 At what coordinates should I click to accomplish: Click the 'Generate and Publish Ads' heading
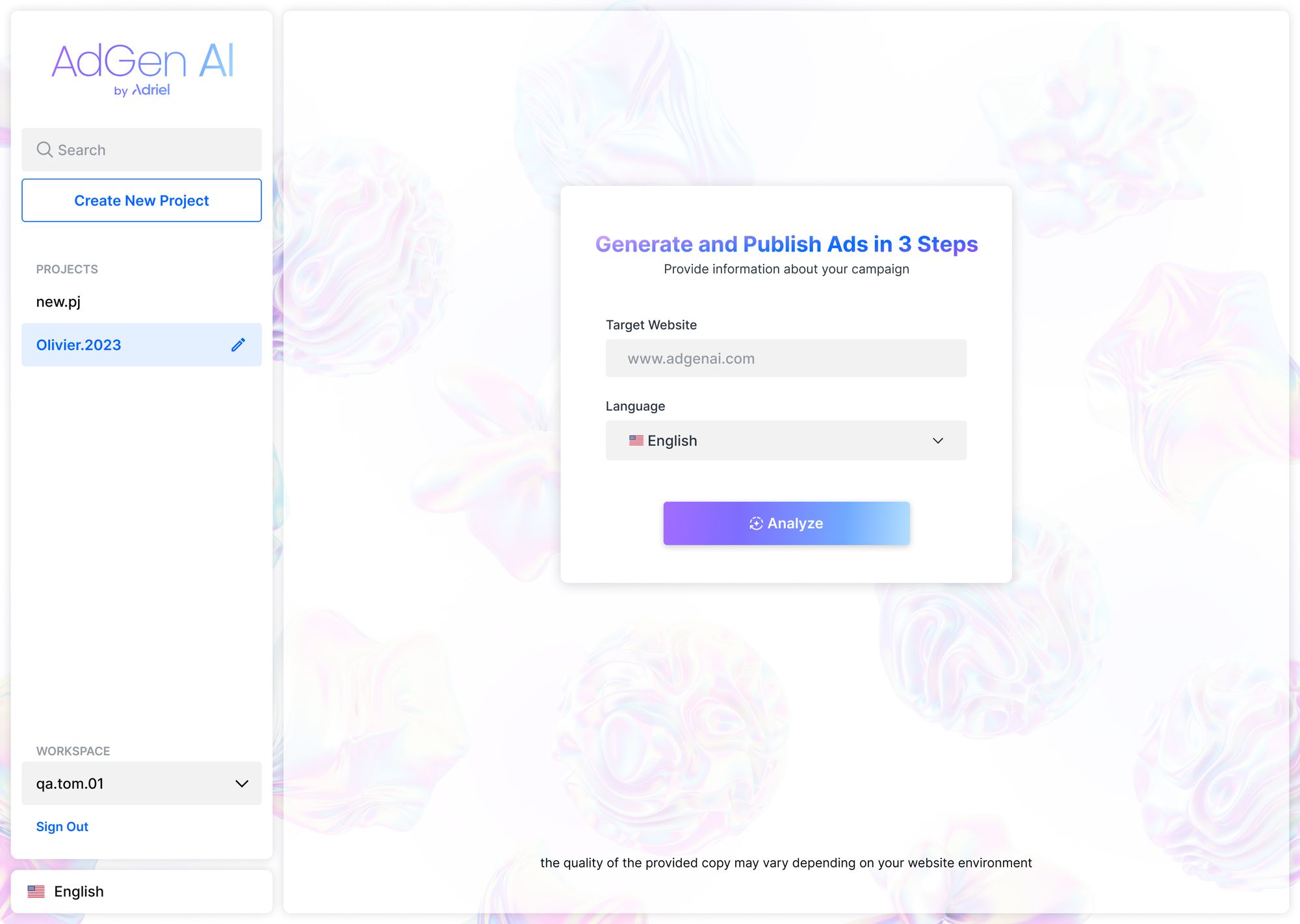click(x=786, y=244)
